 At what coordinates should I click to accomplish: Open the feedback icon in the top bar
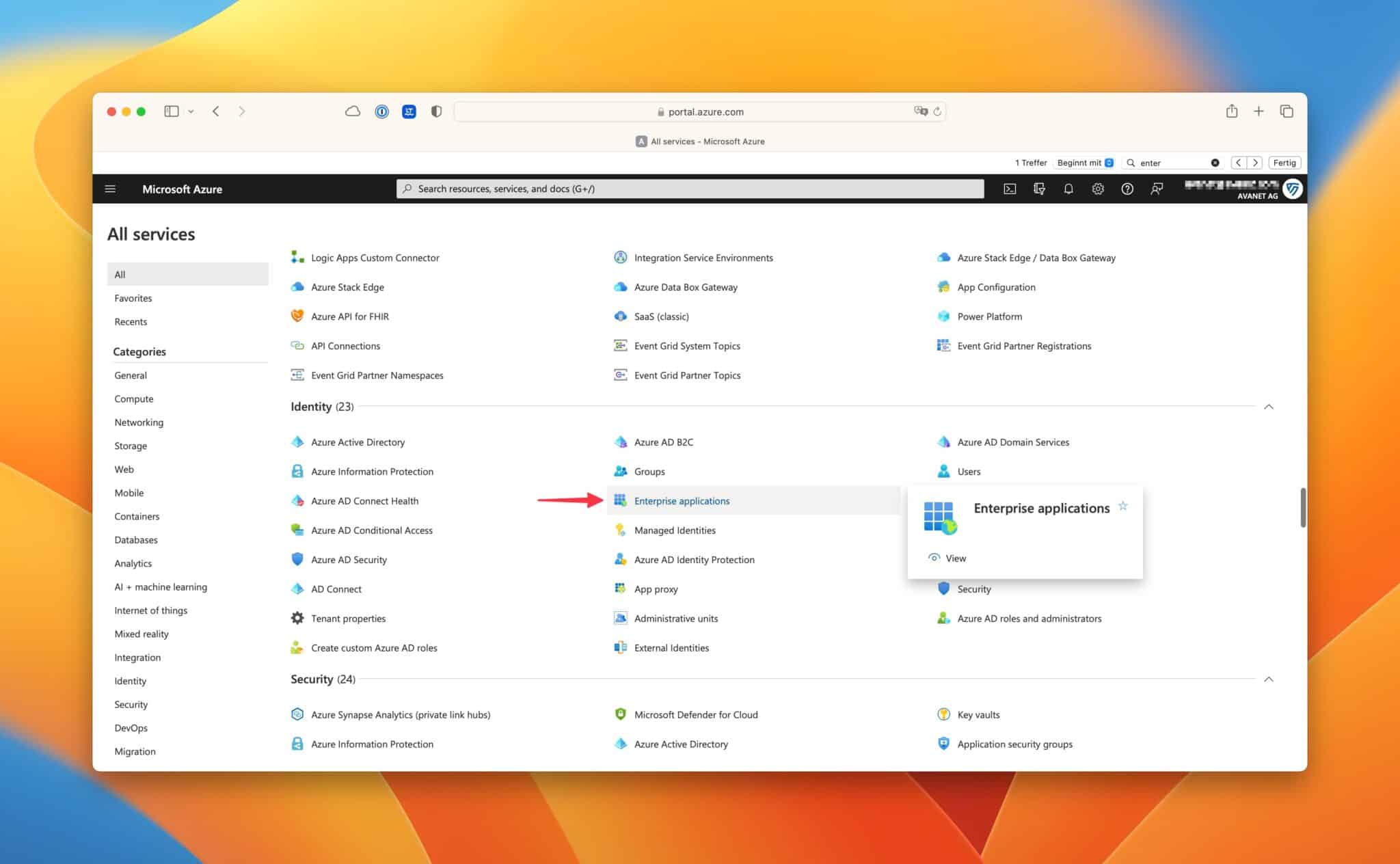[x=1157, y=189]
